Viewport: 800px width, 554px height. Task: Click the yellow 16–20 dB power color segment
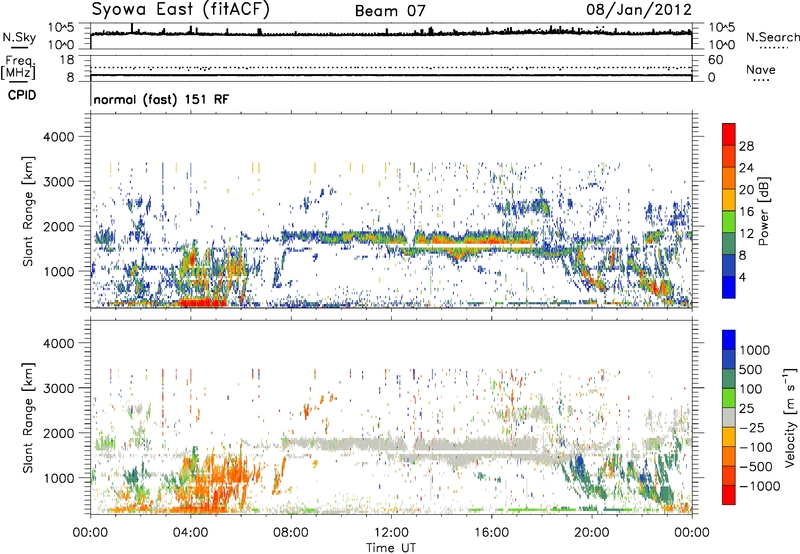coord(729,200)
